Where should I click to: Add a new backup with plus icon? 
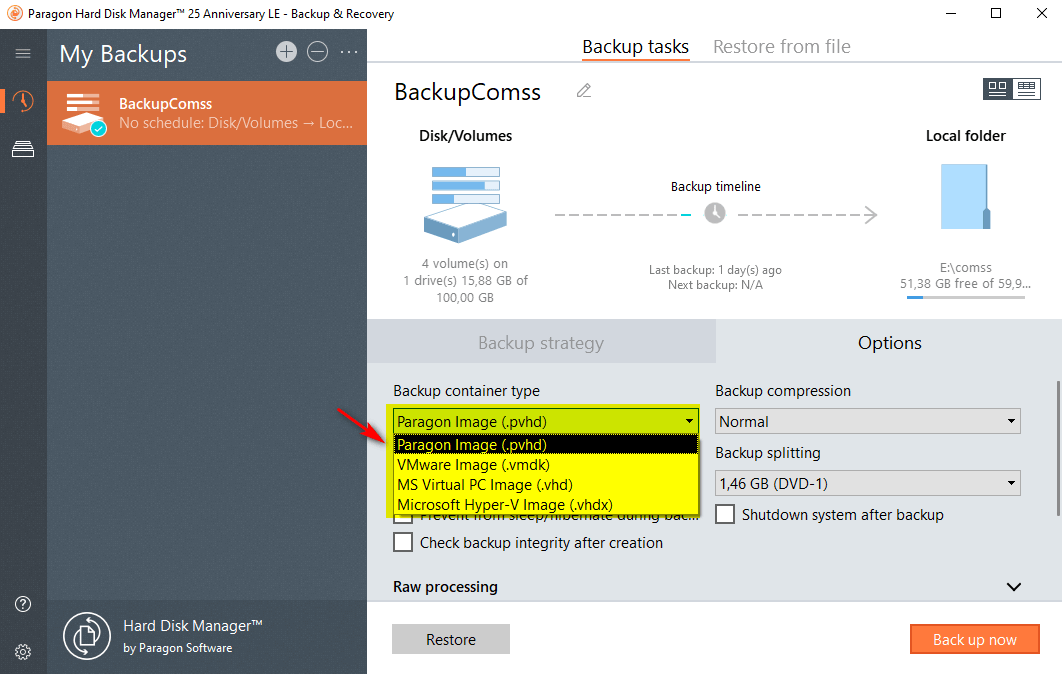click(x=287, y=52)
